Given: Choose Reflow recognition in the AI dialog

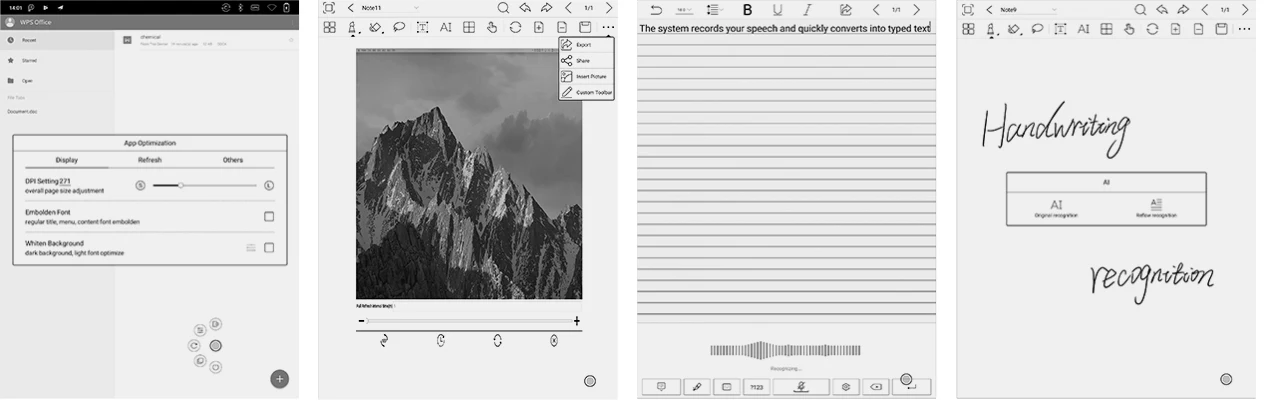Looking at the screenshot, I should pyautogui.click(x=1156, y=207).
